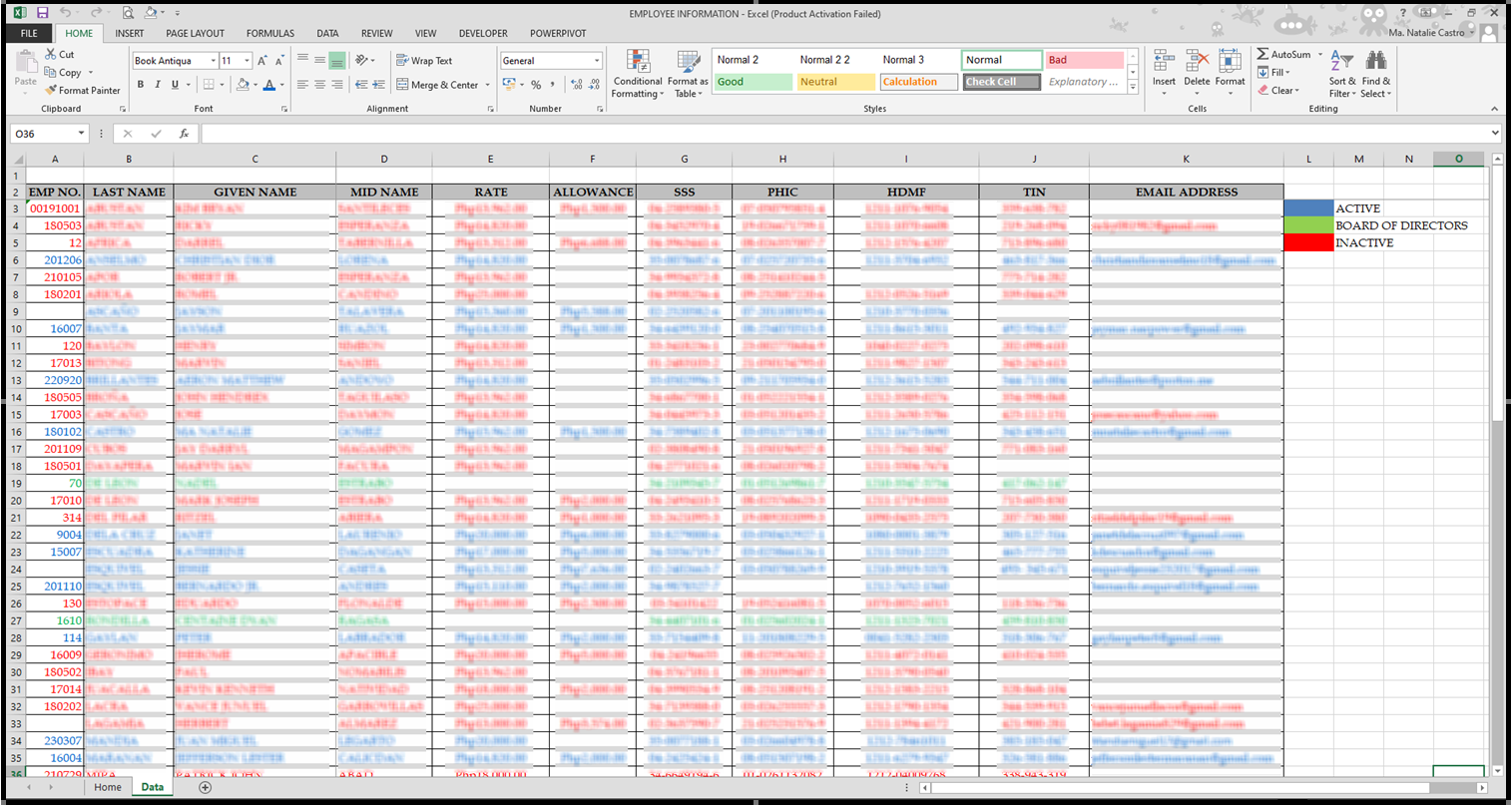Select the red INACTIVE legend color cell
The height and width of the screenshot is (805, 1512).
pyautogui.click(x=1308, y=242)
